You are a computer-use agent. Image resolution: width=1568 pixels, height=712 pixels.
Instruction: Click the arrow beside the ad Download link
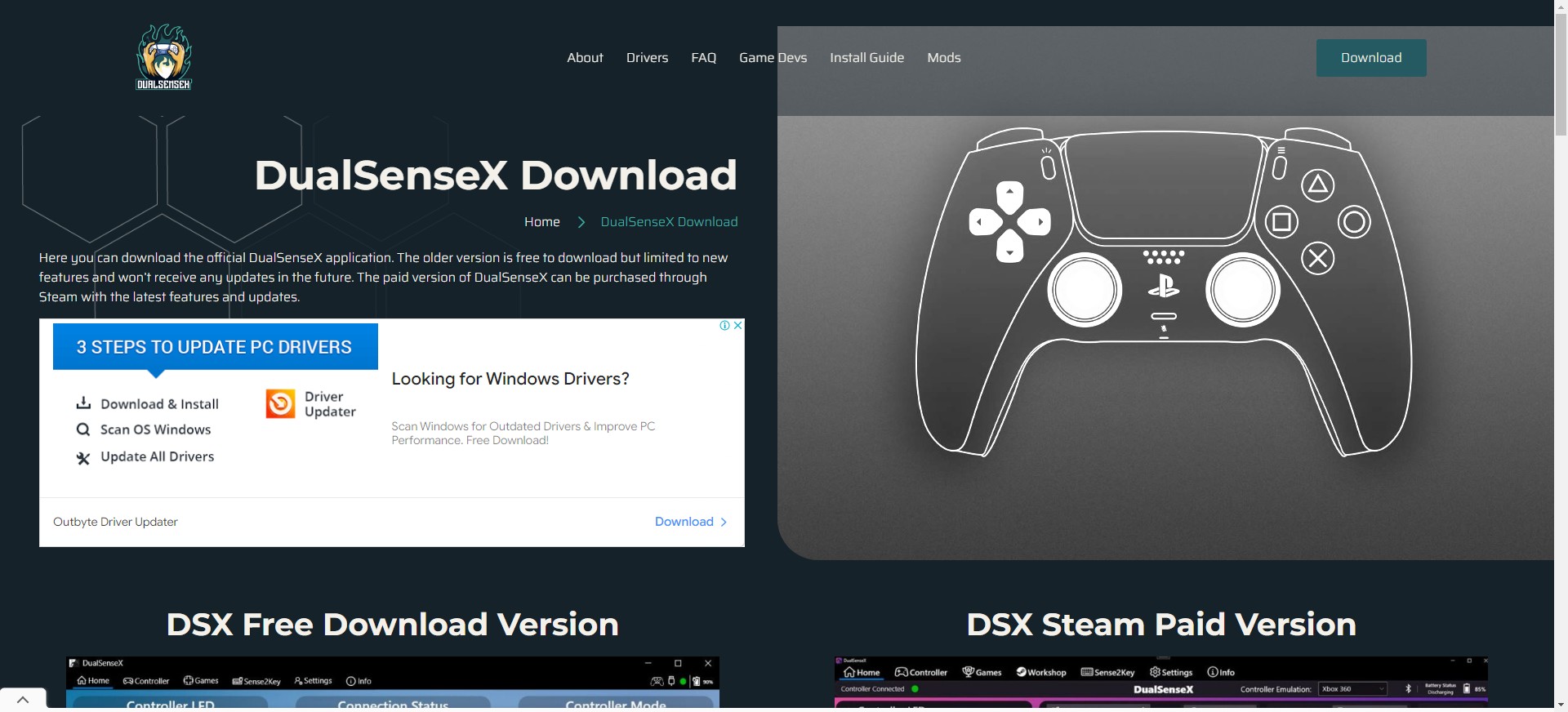tap(724, 522)
